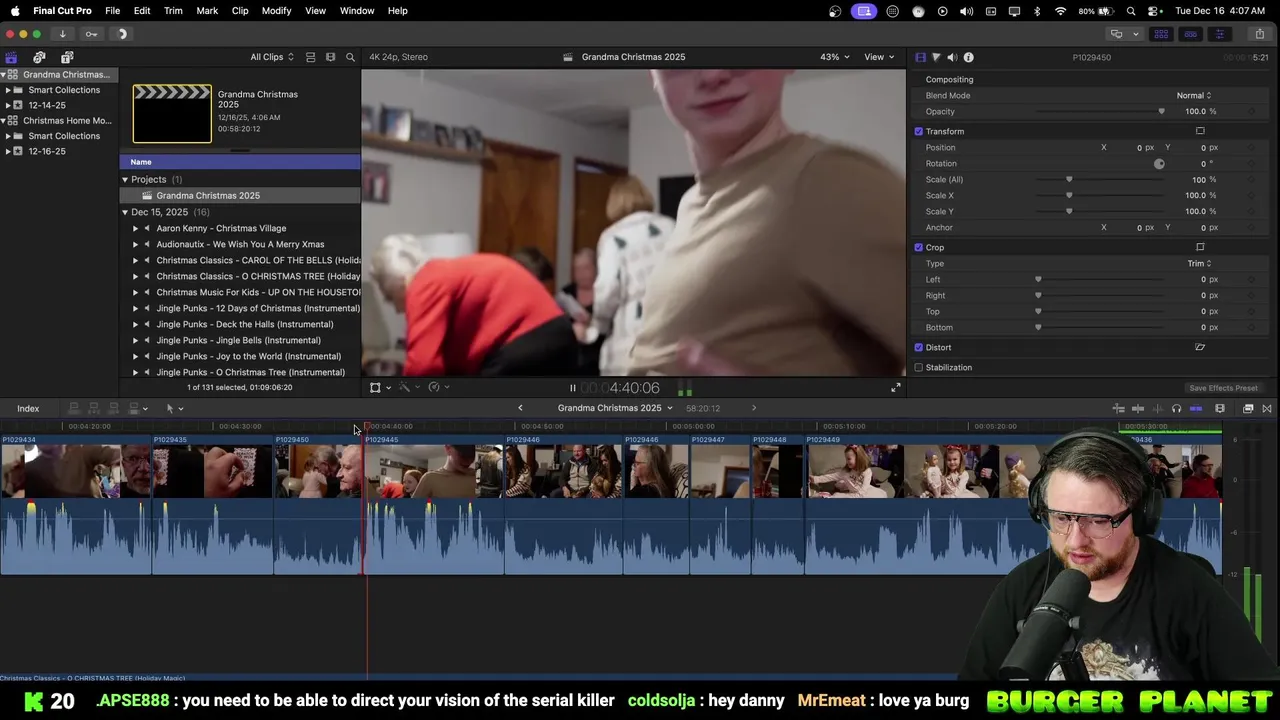This screenshot has width=1280, height=720.
Task: Click the browser search magnifier icon
Action: pyautogui.click(x=350, y=57)
